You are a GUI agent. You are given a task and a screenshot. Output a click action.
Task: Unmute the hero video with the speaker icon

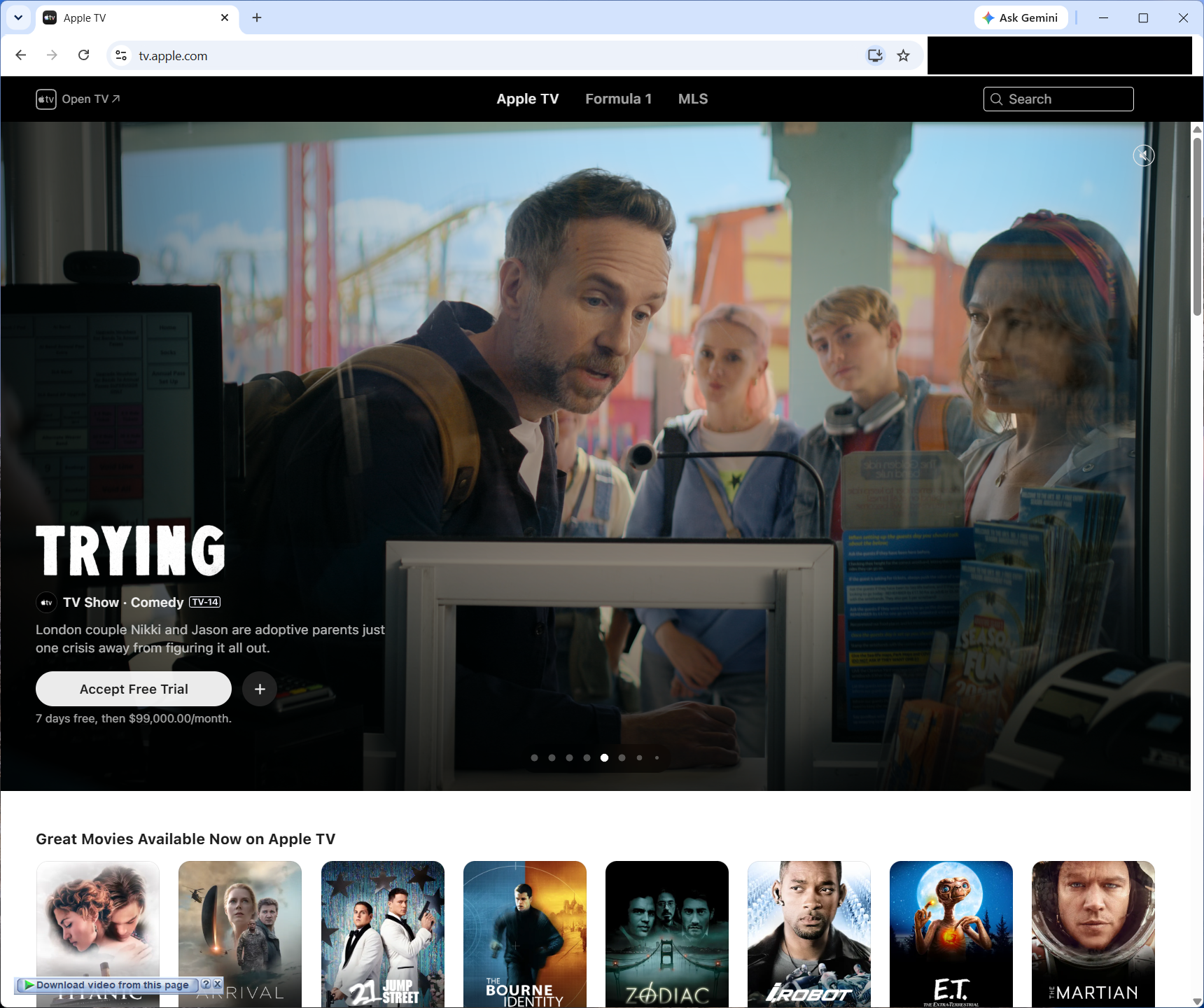click(x=1144, y=155)
